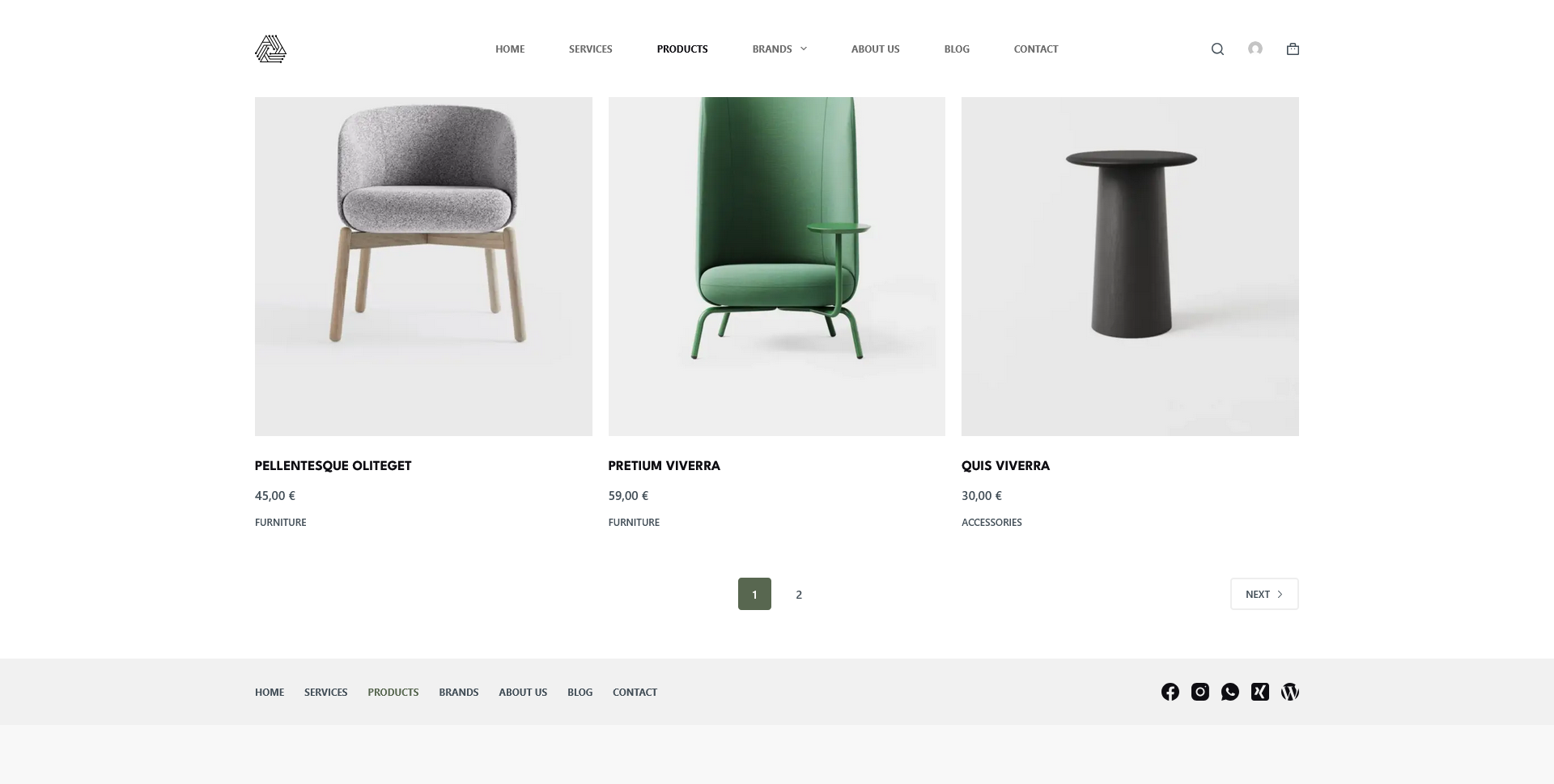Open the Facebook social icon
1554x784 pixels.
[1170, 692]
